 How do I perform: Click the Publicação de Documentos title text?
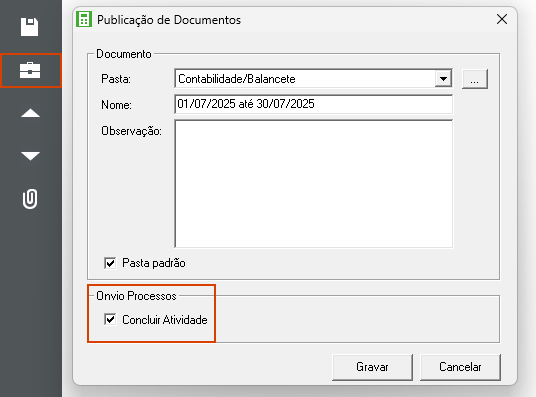(x=169, y=20)
